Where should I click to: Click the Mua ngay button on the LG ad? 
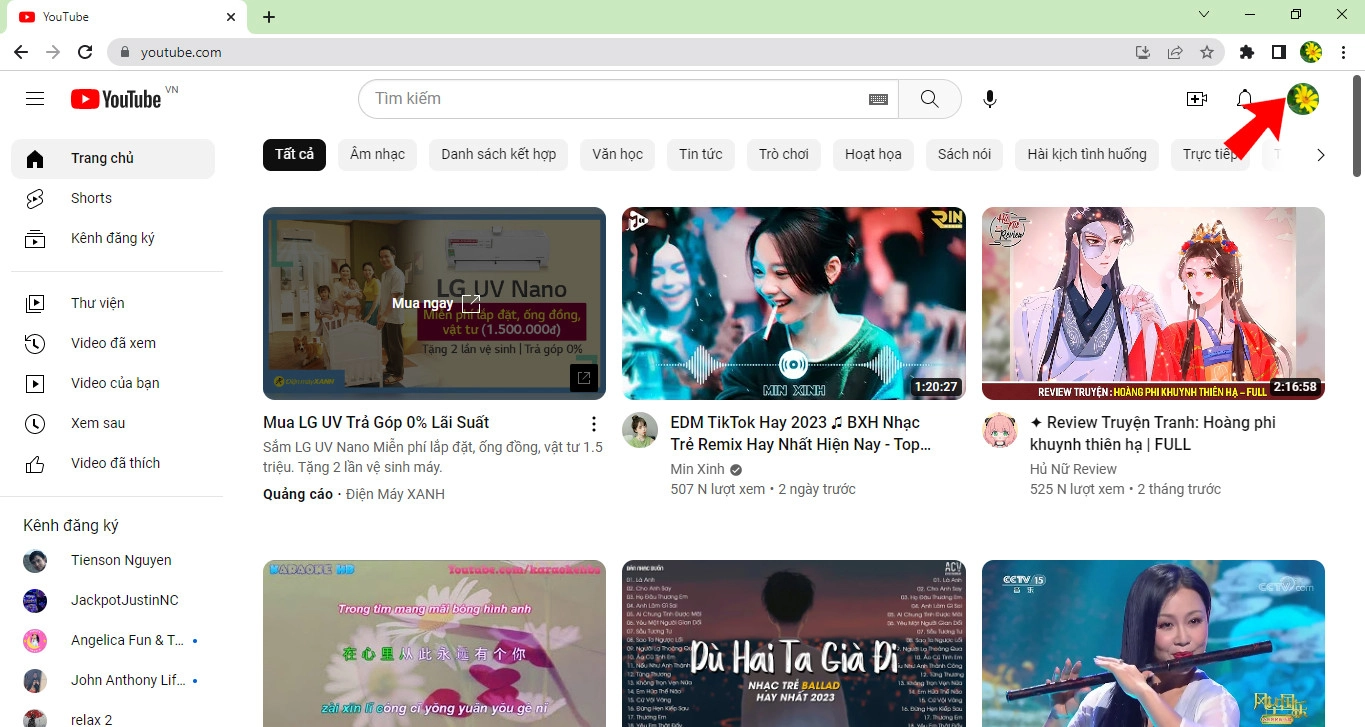pos(423,302)
